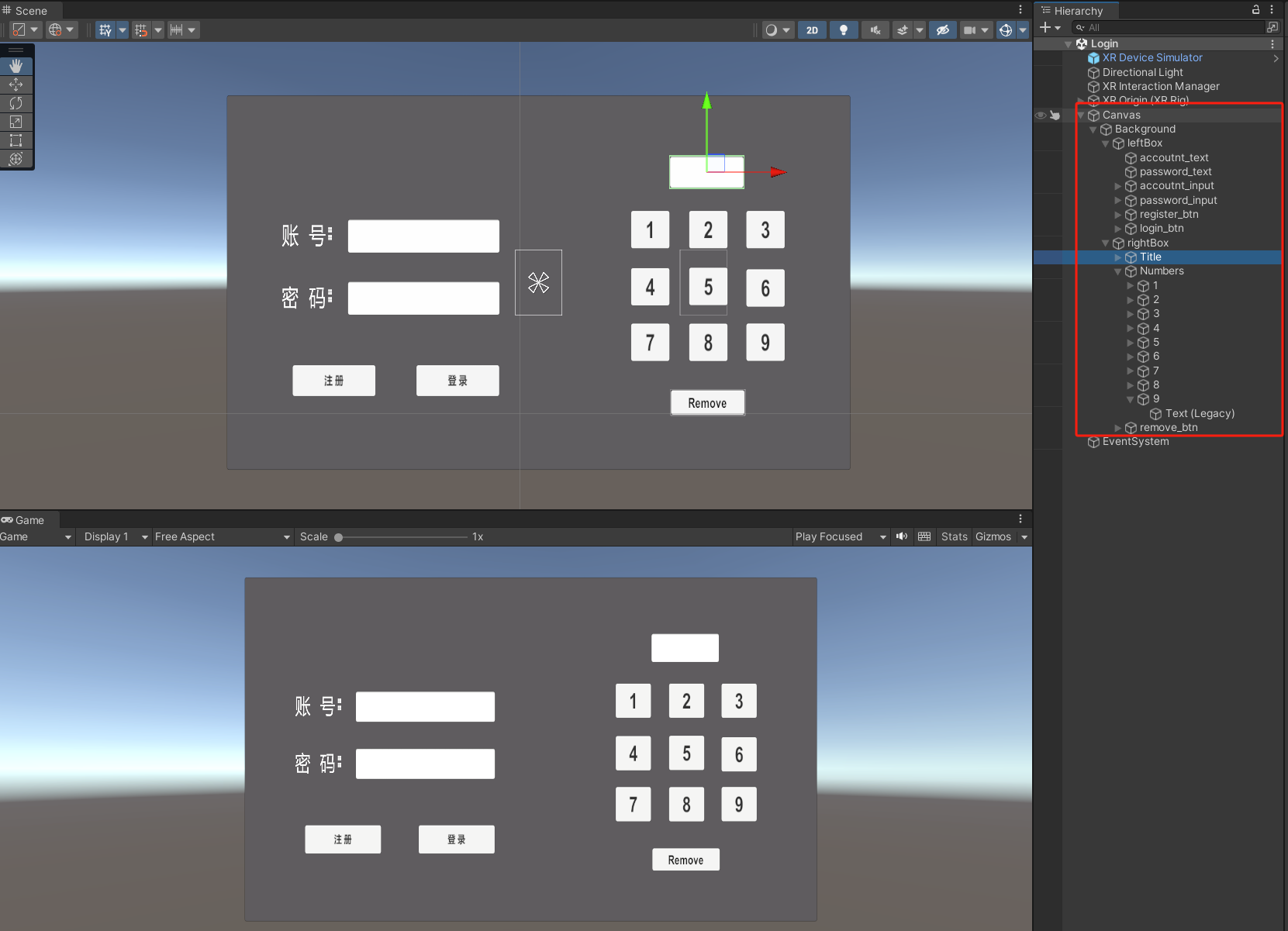Open the Free Aspect dropdown
The width and height of the screenshot is (1288, 931).
(x=221, y=536)
